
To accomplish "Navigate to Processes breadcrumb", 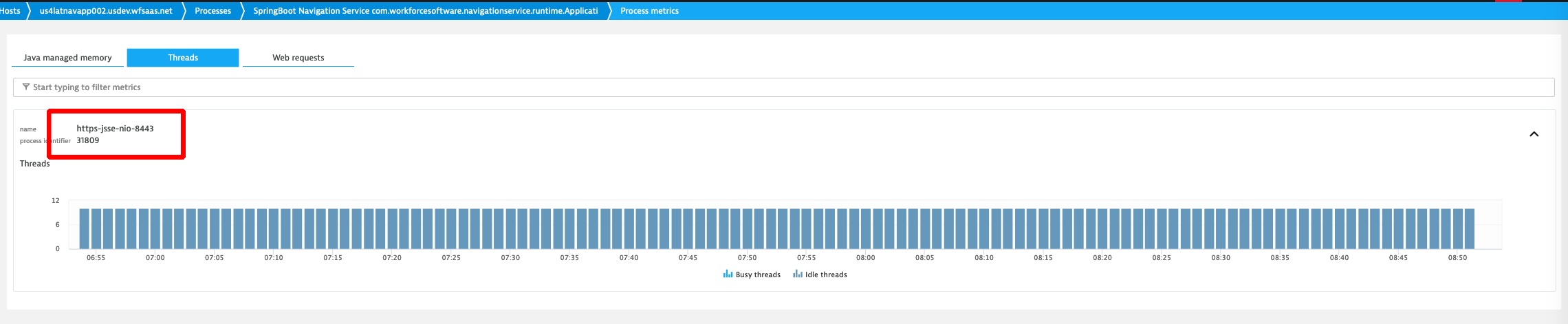I will pos(213,11).
